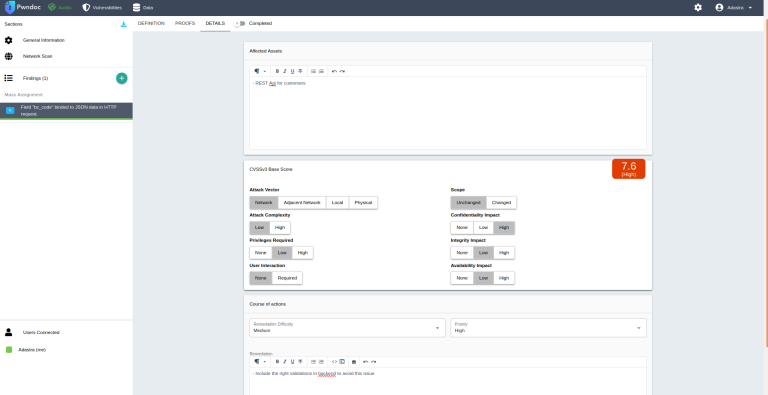The width and height of the screenshot is (768, 395).
Task: Click into the Affected Assets text area
Action: [x=448, y=113]
